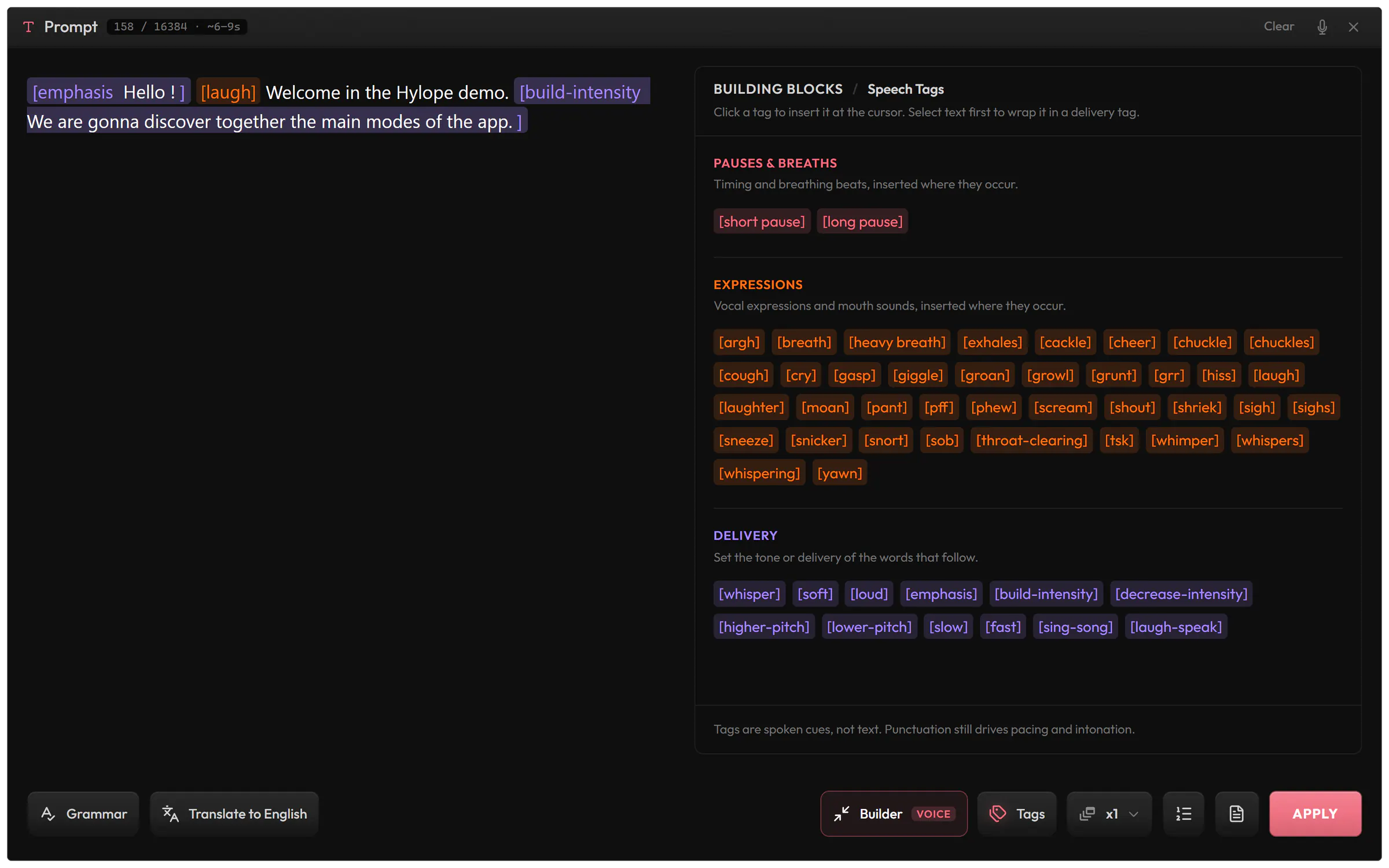
Task: Apply the [higher-pitch] delivery tag
Action: click(x=764, y=627)
